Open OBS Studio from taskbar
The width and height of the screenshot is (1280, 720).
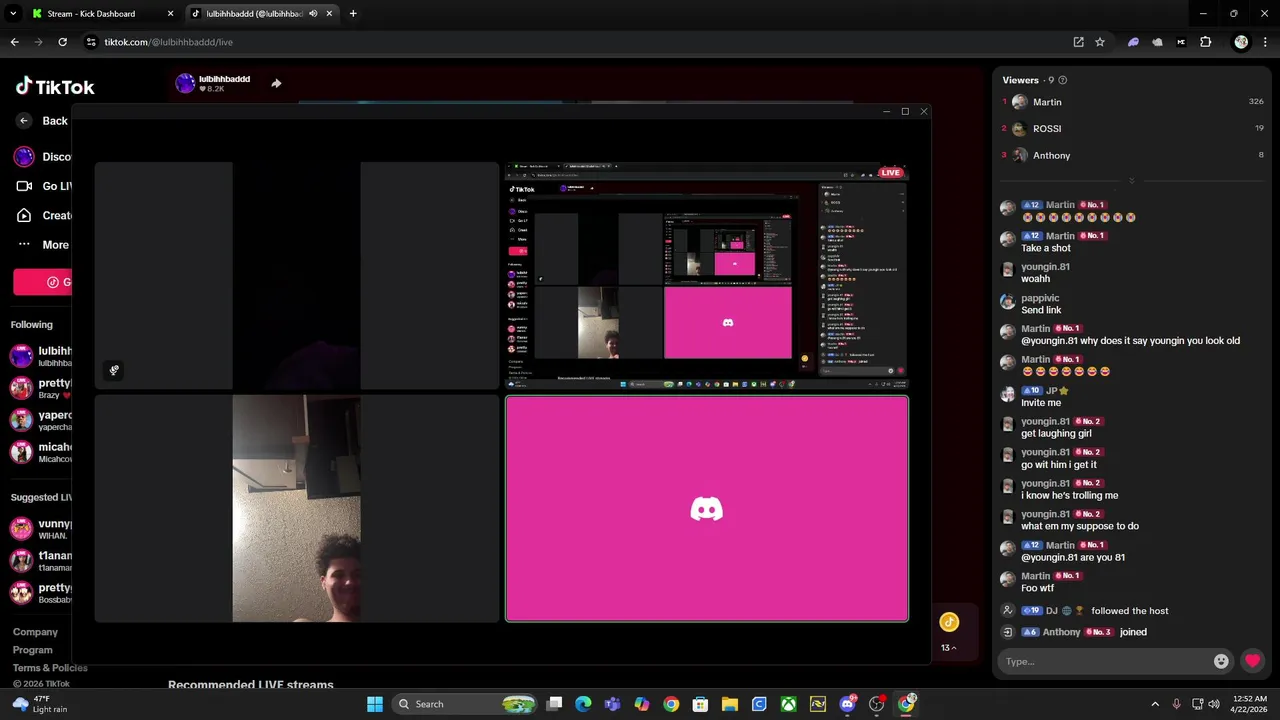(877, 704)
